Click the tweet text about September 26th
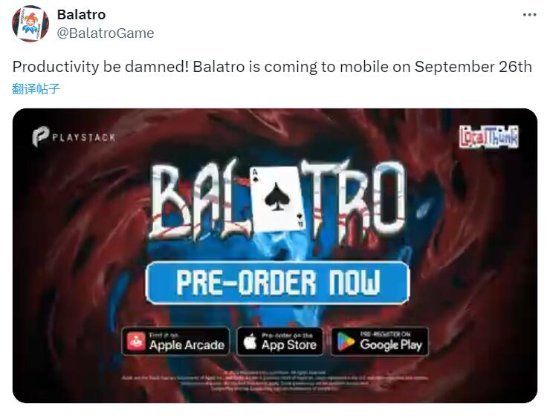The width and height of the screenshot is (550, 418). (x=272, y=67)
